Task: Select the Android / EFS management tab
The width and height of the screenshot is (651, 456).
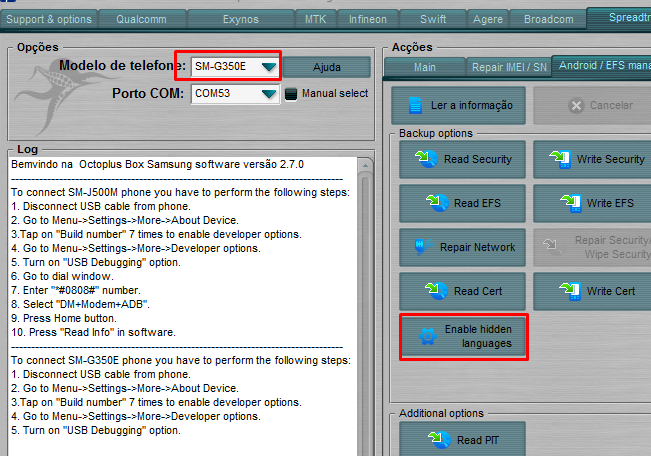Action: pyautogui.click(x=602, y=66)
